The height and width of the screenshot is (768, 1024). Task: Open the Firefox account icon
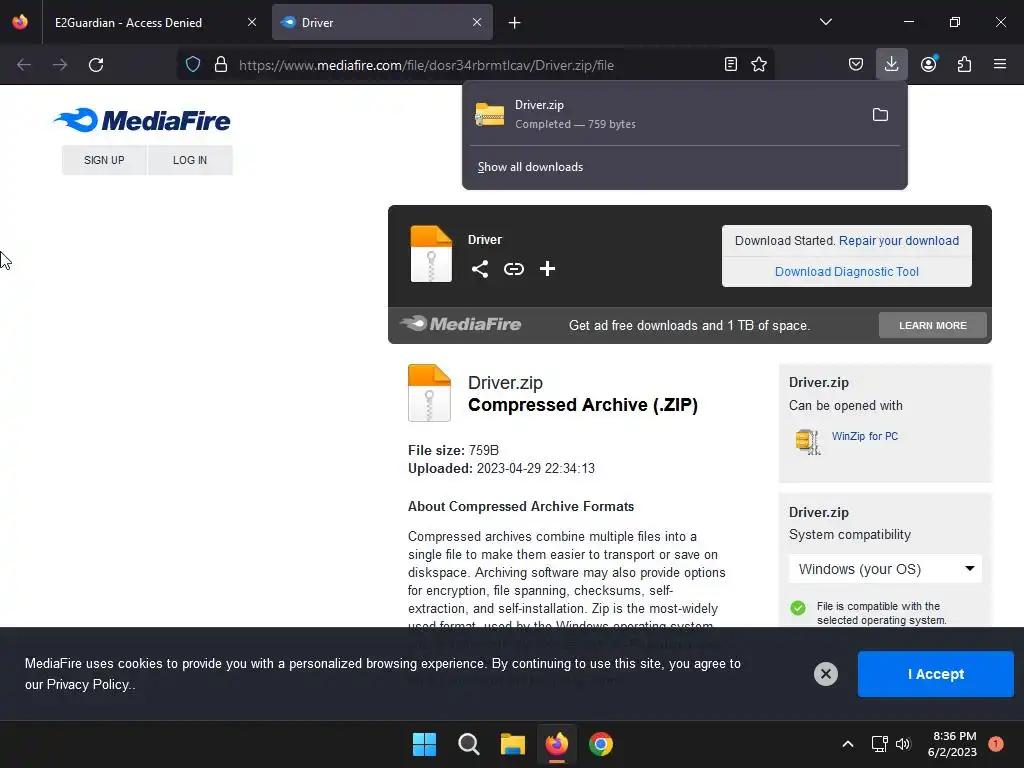coord(928,64)
